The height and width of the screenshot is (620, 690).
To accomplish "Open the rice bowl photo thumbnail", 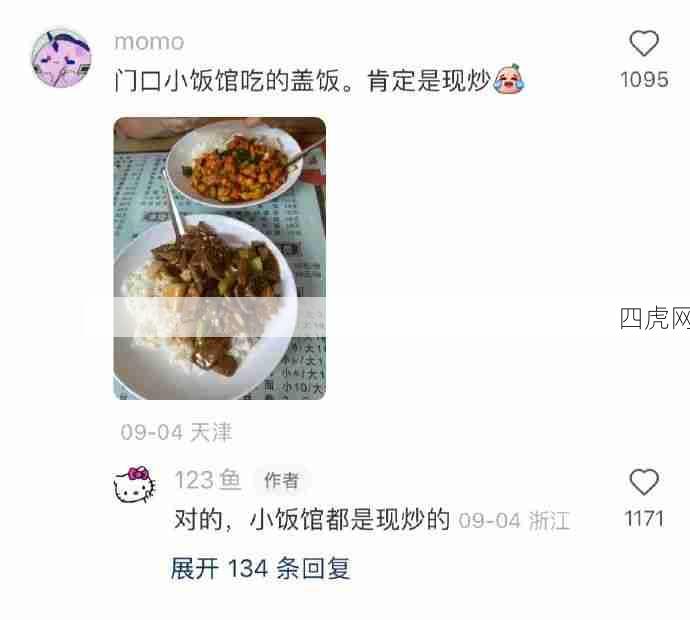I will click(220, 258).
